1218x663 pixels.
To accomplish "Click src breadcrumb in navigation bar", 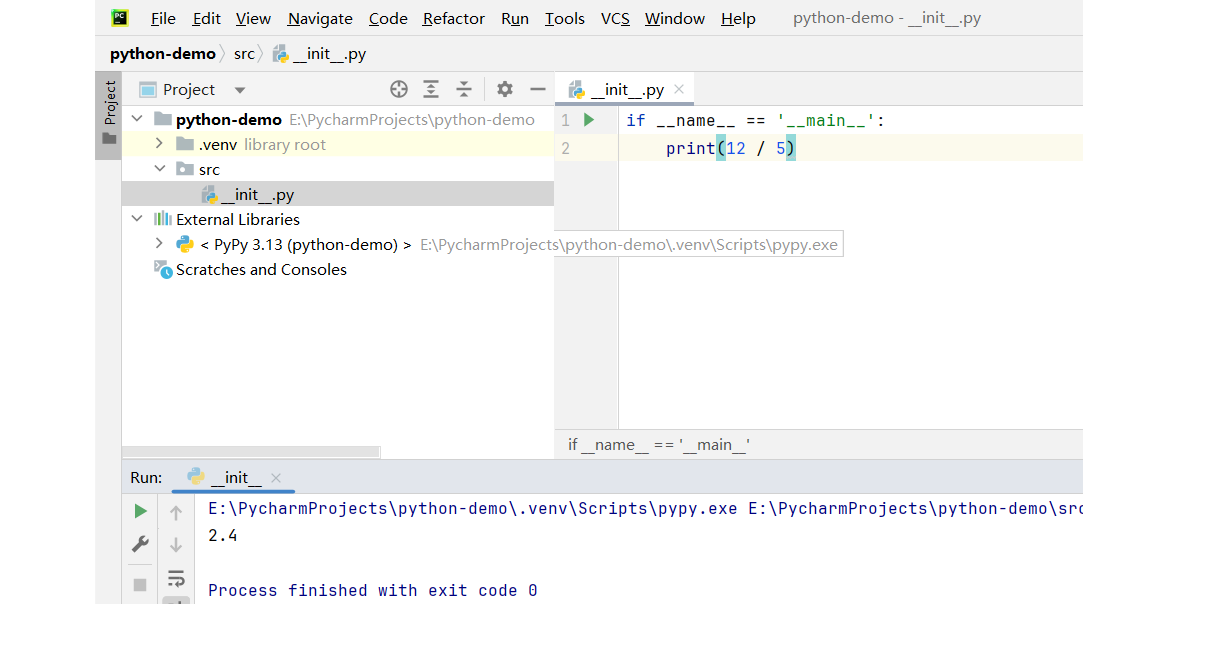I will point(244,54).
